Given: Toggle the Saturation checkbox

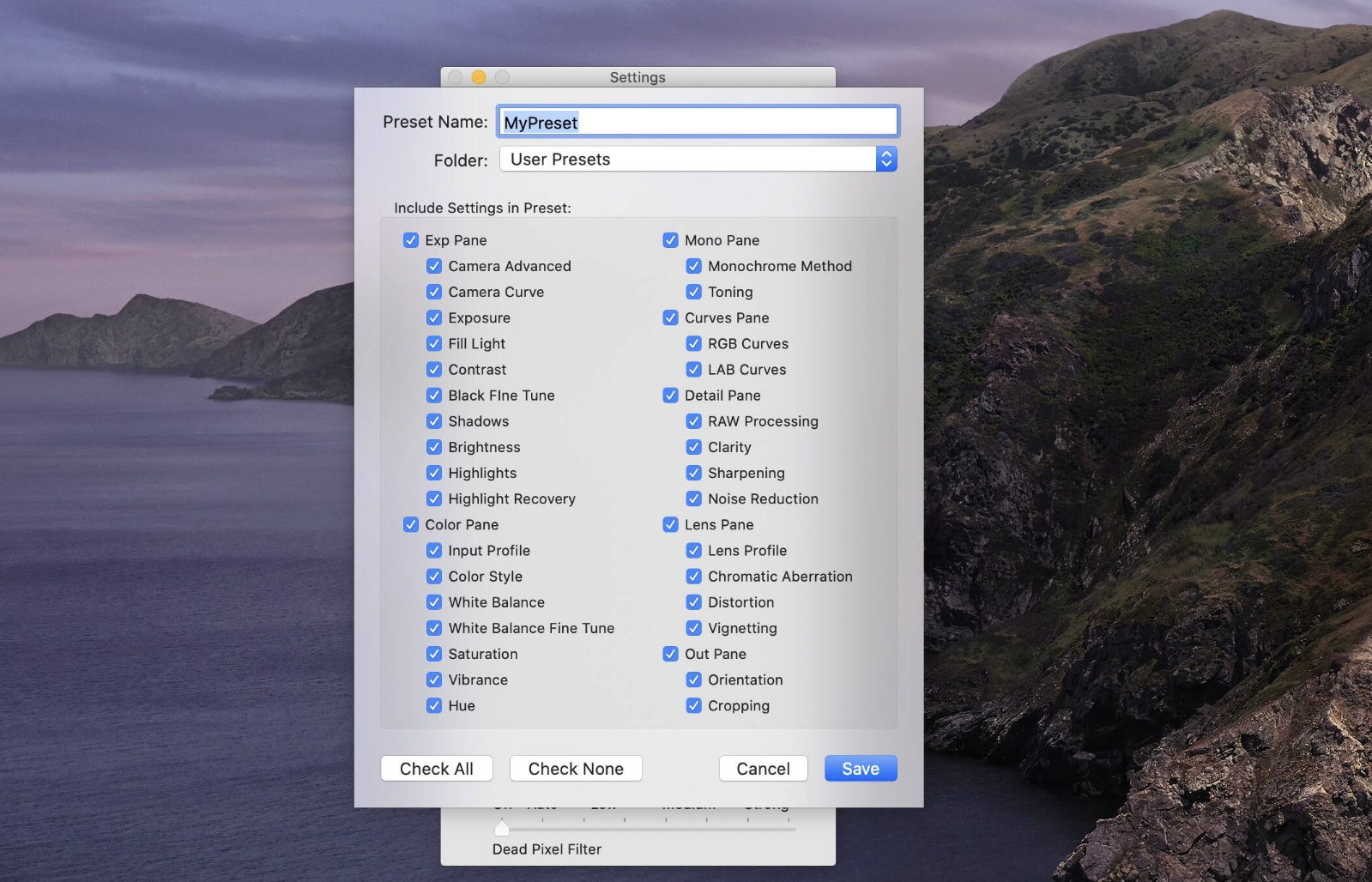Looking at the screenshot, I should 434,654.
